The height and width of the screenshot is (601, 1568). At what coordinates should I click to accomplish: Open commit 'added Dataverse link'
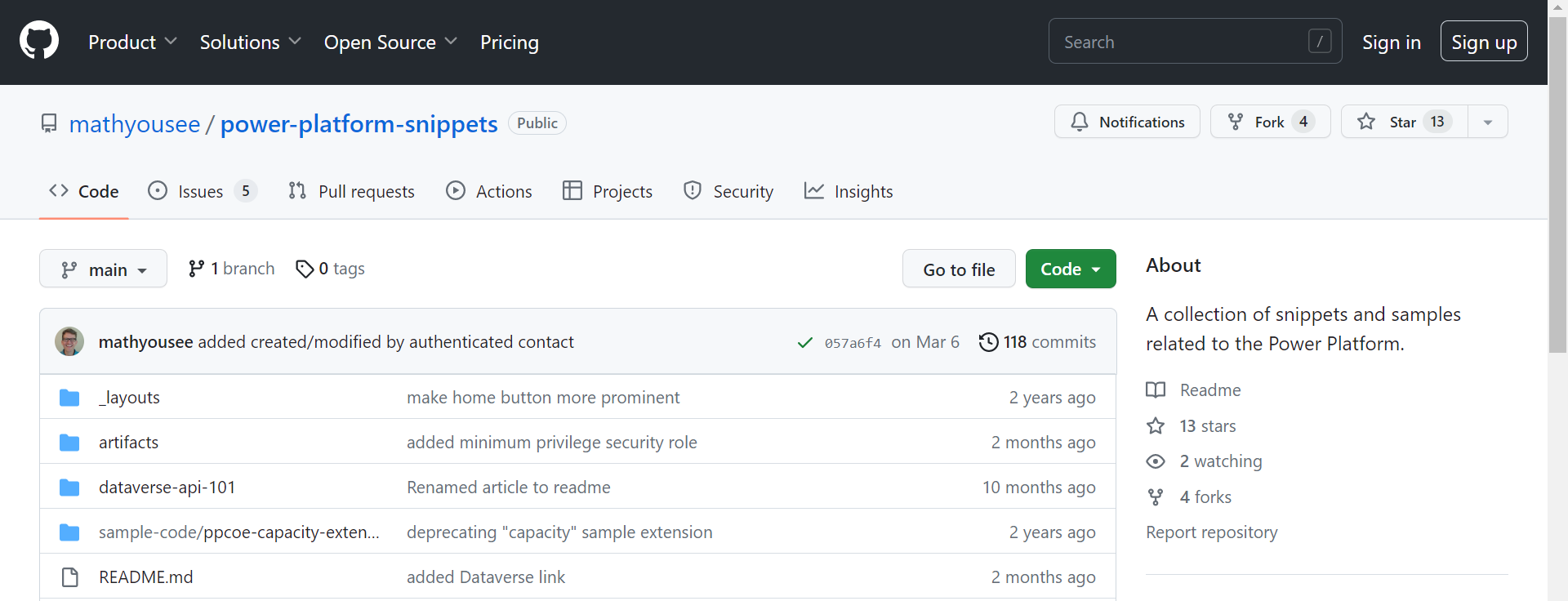486,577
